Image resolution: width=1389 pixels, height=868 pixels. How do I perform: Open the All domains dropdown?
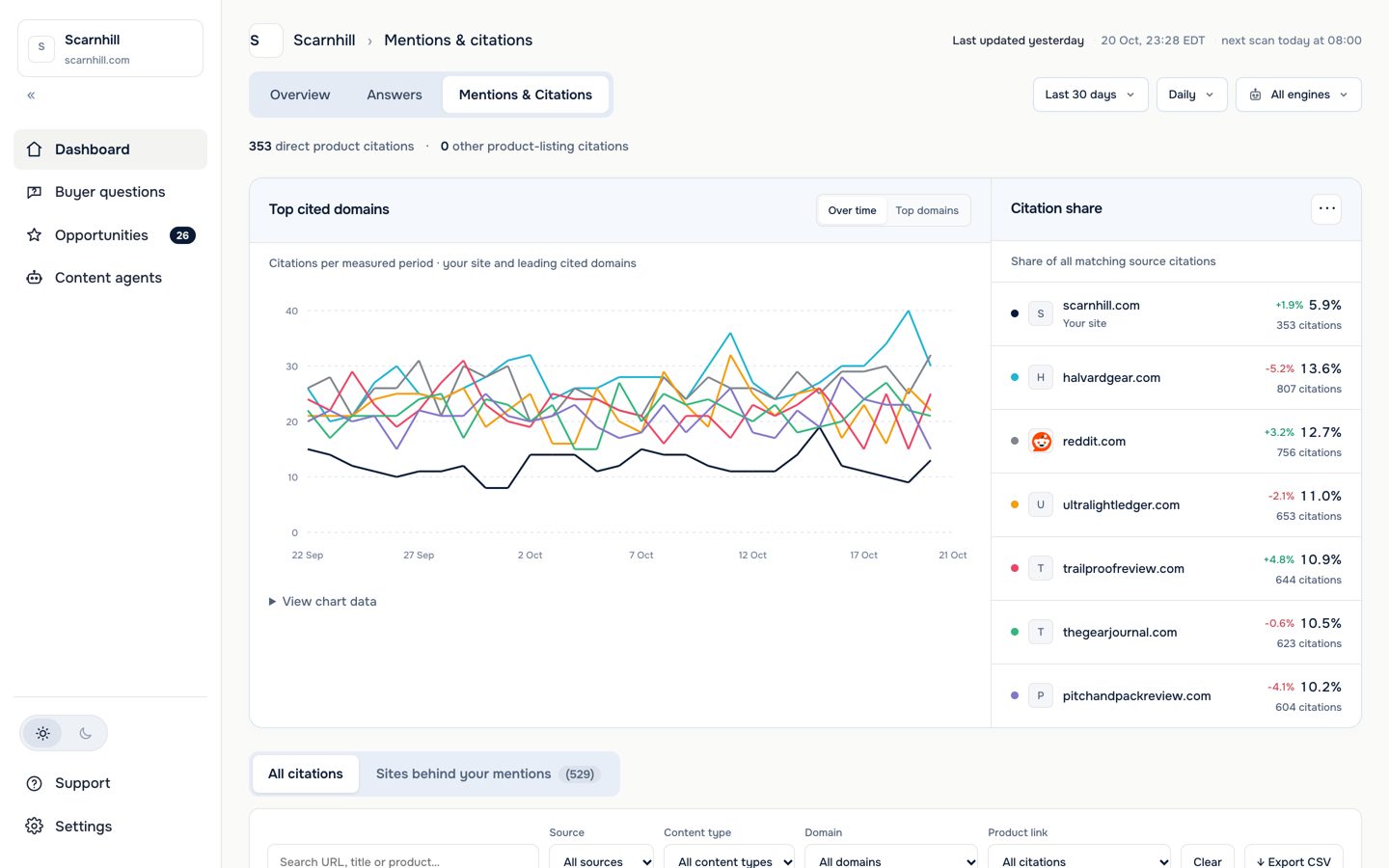(891, 856)
